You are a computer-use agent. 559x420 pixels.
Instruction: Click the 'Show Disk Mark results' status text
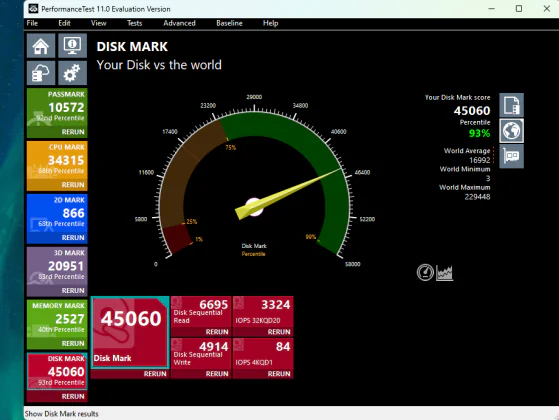(x=61, y=414)
